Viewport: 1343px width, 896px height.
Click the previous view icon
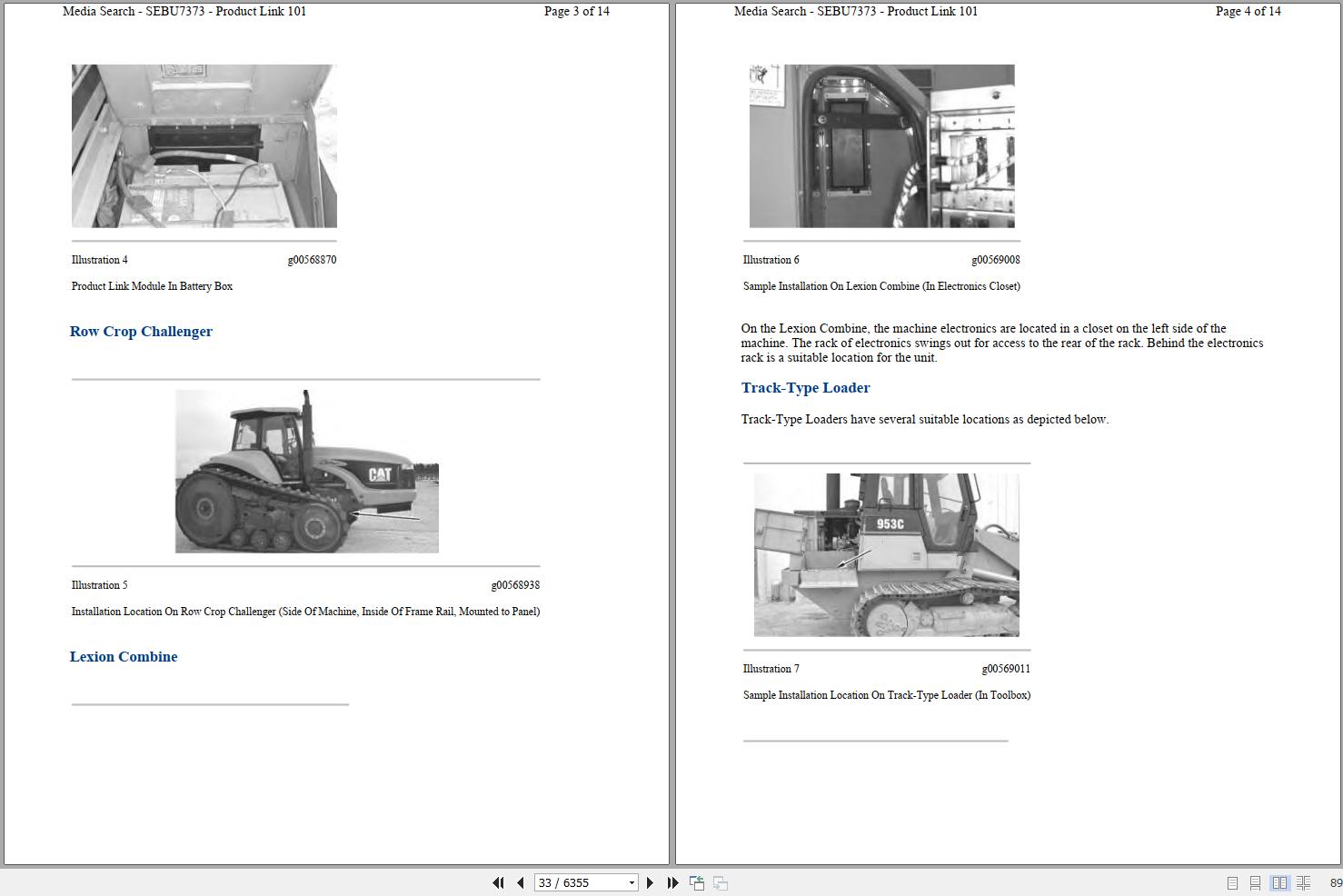(x=696, y=882)
